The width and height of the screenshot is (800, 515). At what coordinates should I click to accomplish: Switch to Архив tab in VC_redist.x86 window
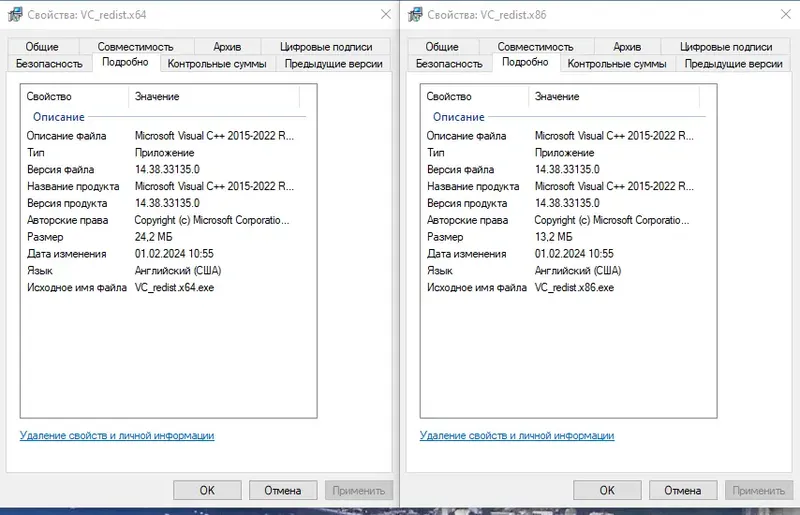point(627,46)
